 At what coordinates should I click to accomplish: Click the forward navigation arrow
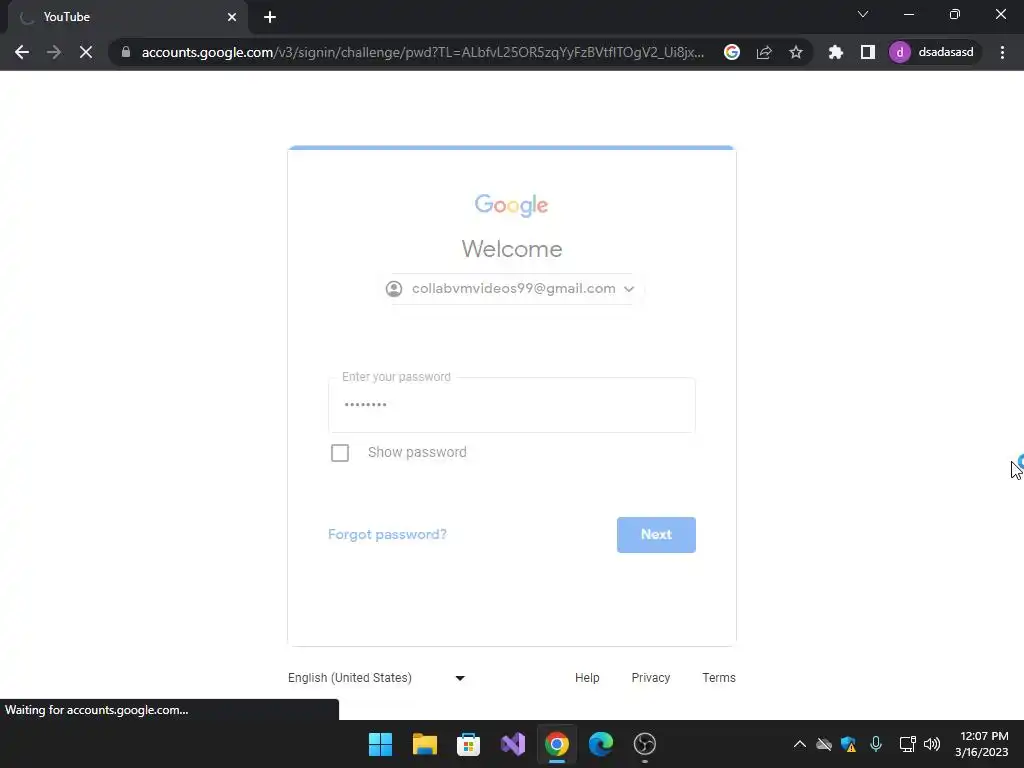54,52
